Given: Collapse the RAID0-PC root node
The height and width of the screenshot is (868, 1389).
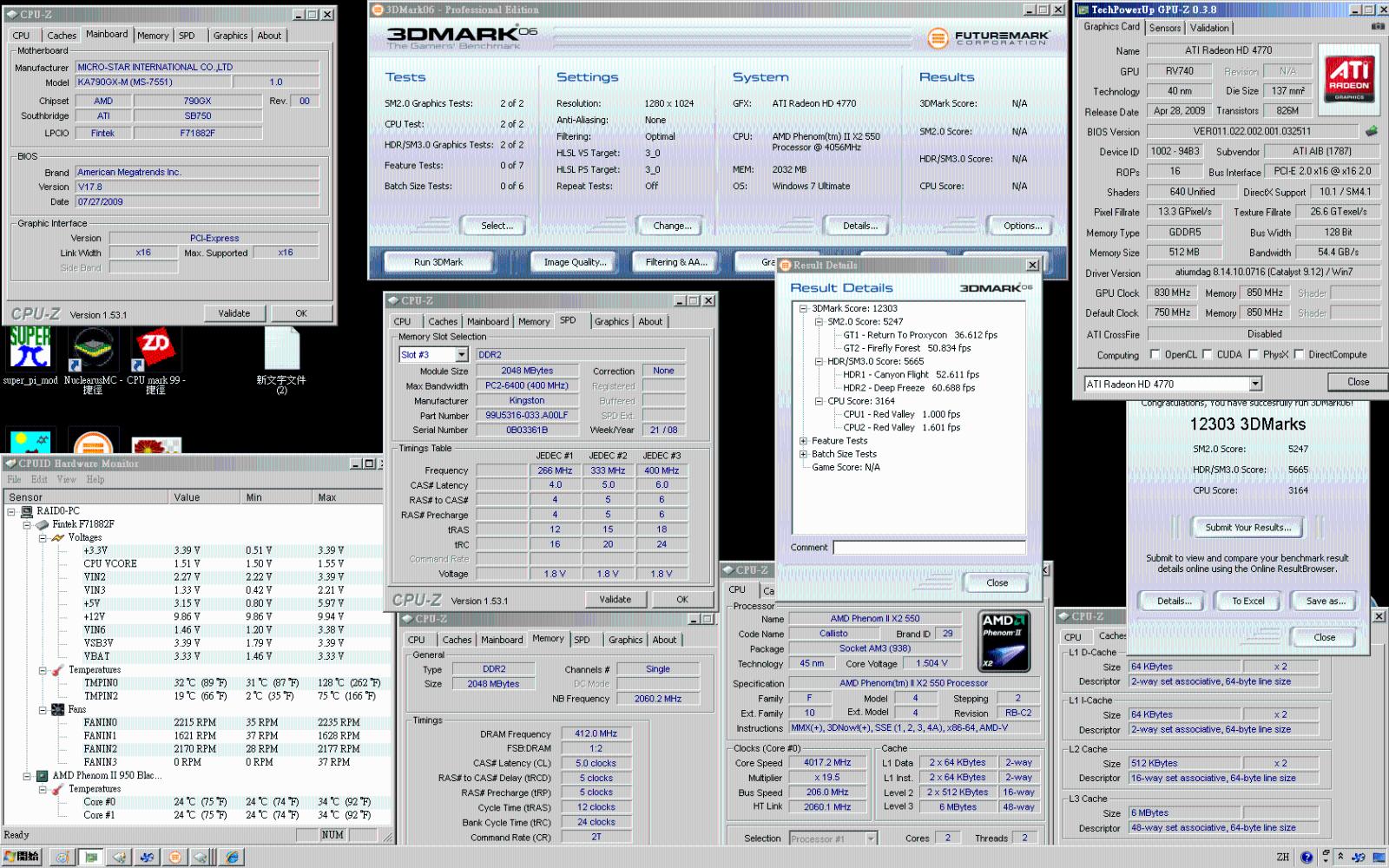Looking at the screenshot, I should pyautogui.click(x=12, y=511).
